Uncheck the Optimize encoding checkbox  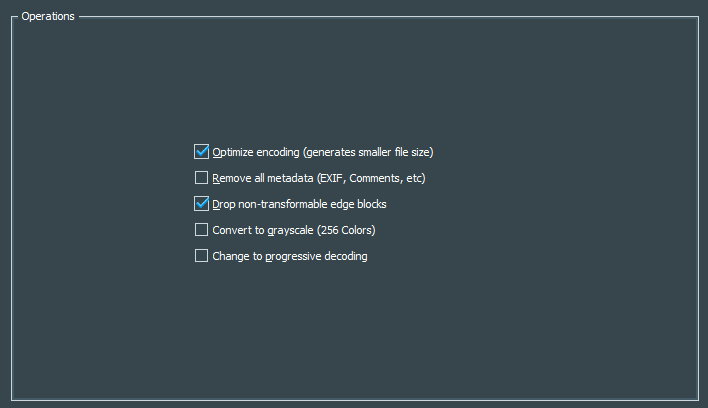(201, 152)
